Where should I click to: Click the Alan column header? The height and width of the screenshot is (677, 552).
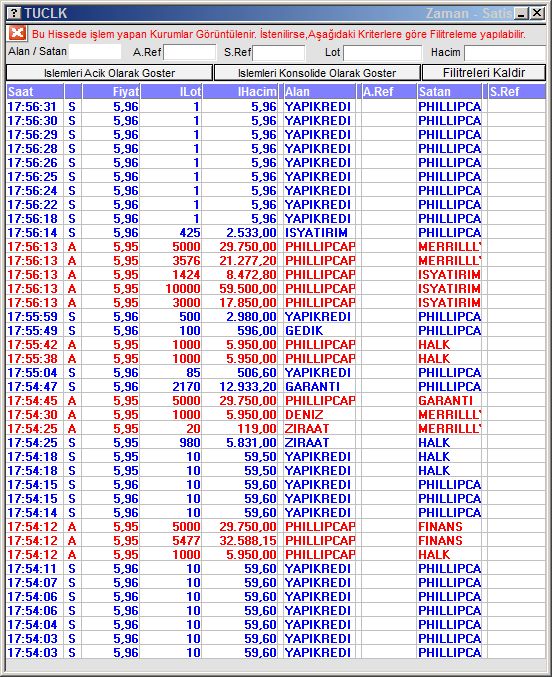320,92
